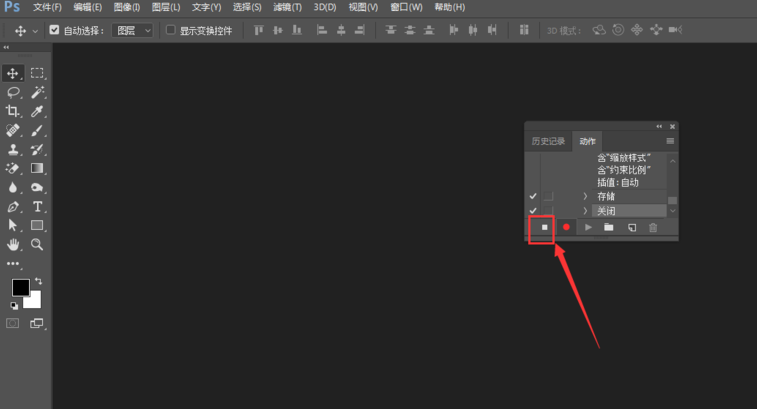757x409 pixels.
Task: Delete the selected action
Action: click(653, 227)
